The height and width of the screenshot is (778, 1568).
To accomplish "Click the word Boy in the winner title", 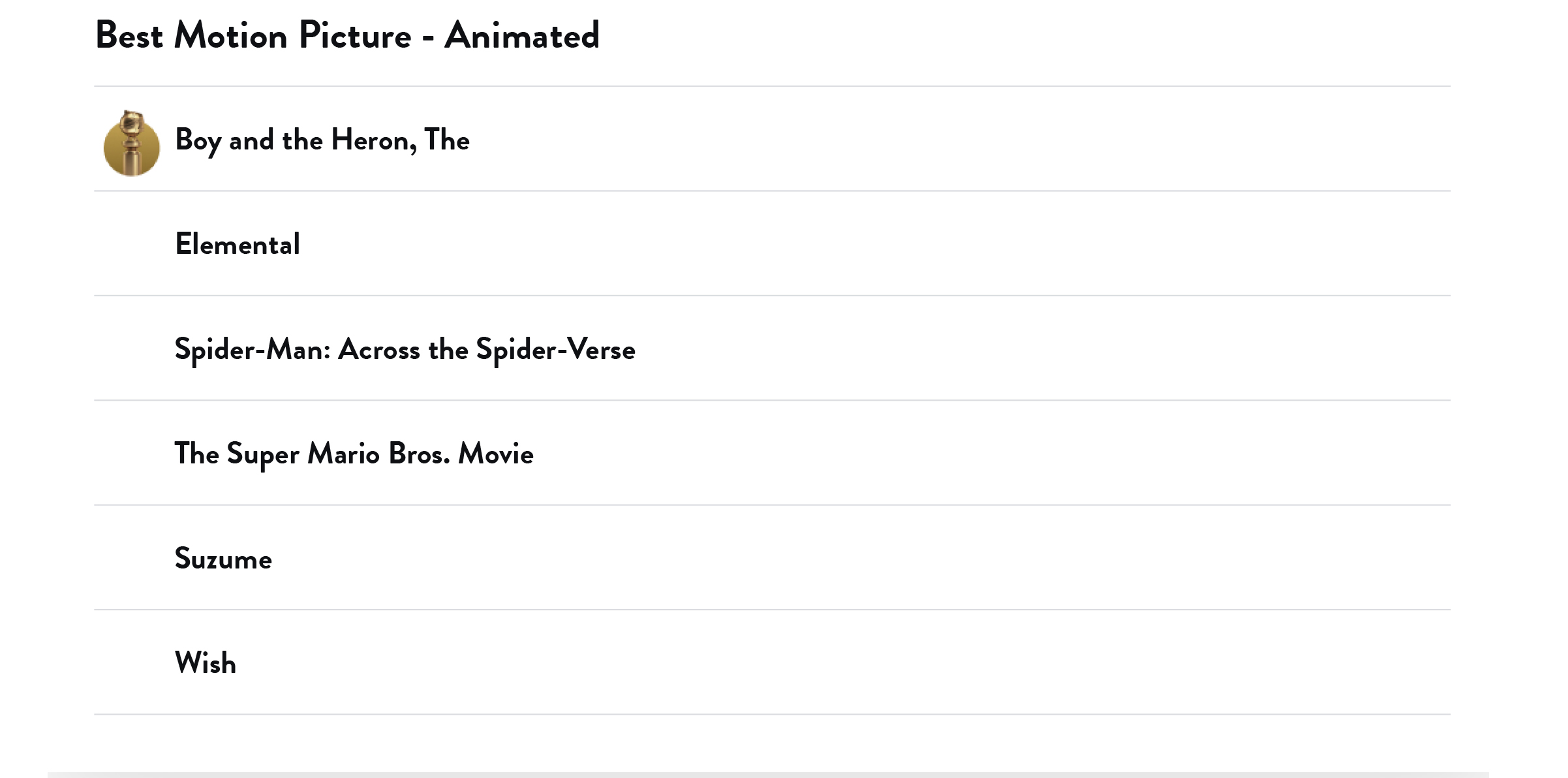I will (x=198, y=140).
